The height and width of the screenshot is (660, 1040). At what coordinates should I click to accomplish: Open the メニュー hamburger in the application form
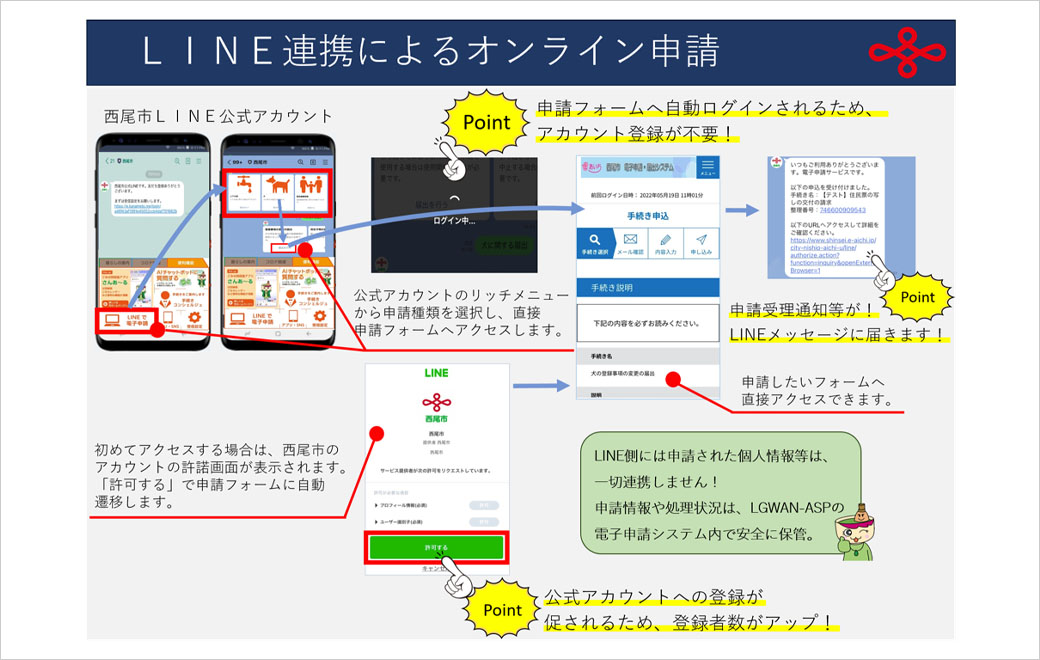point(708,166)
